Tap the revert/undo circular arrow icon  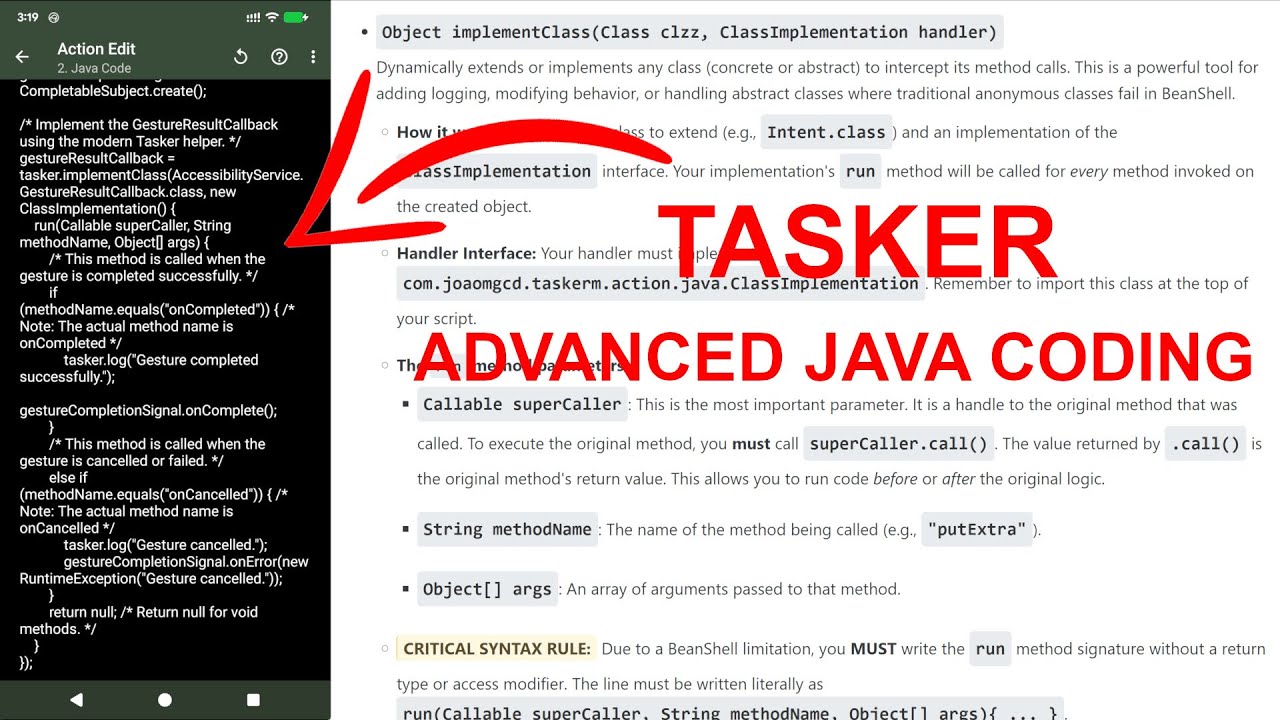[241, 57]
